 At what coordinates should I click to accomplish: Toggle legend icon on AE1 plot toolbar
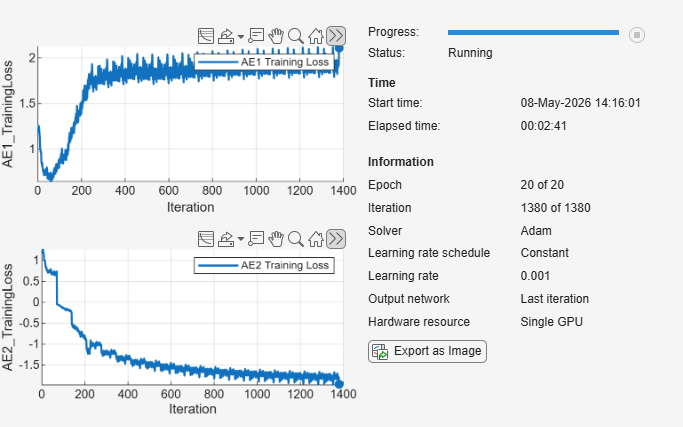206,36
